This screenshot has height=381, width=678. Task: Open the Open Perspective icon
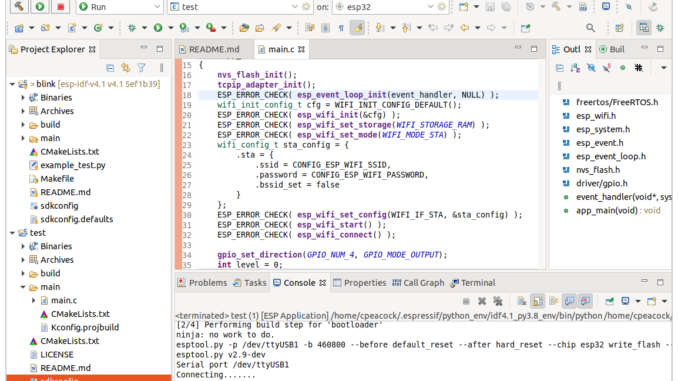coord(619,28)
